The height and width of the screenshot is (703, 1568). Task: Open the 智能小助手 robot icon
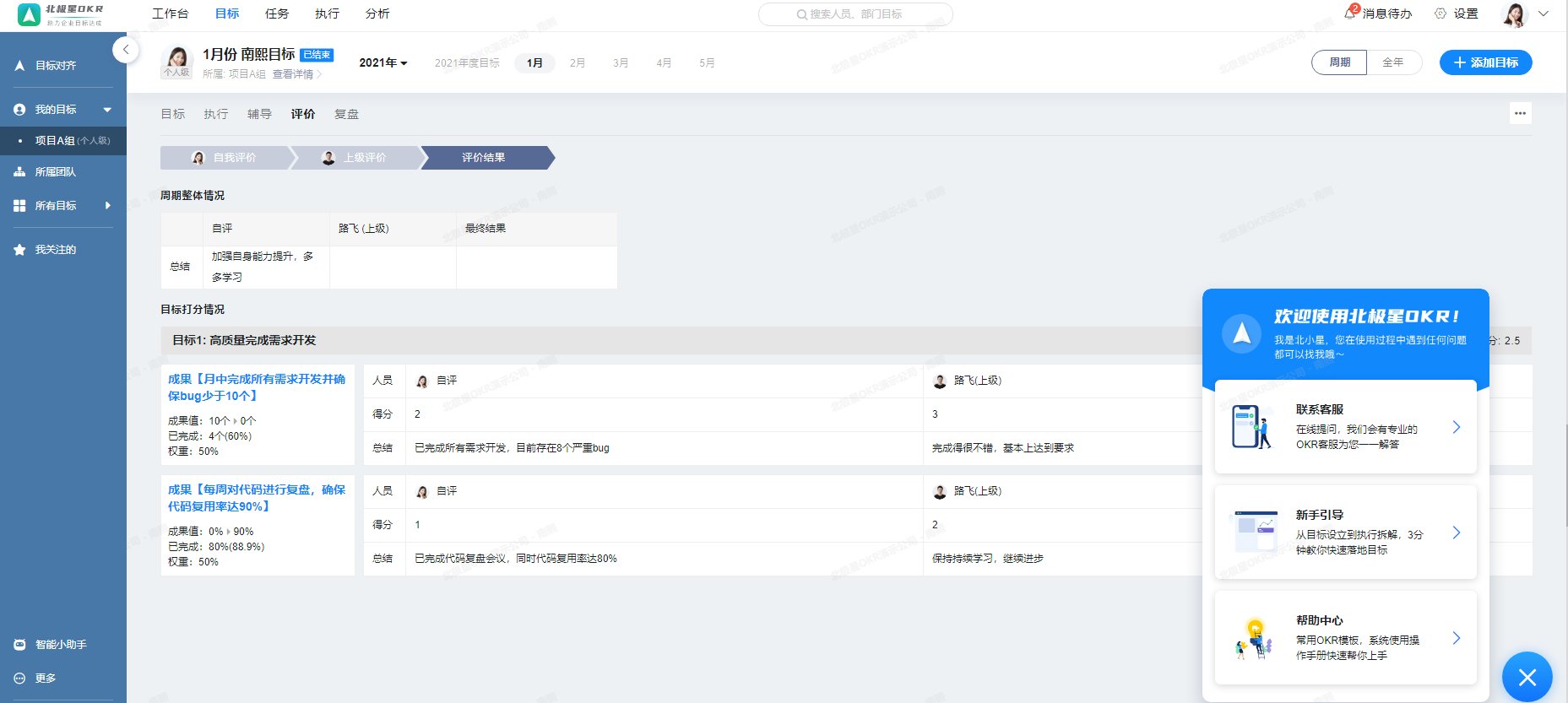19,645
